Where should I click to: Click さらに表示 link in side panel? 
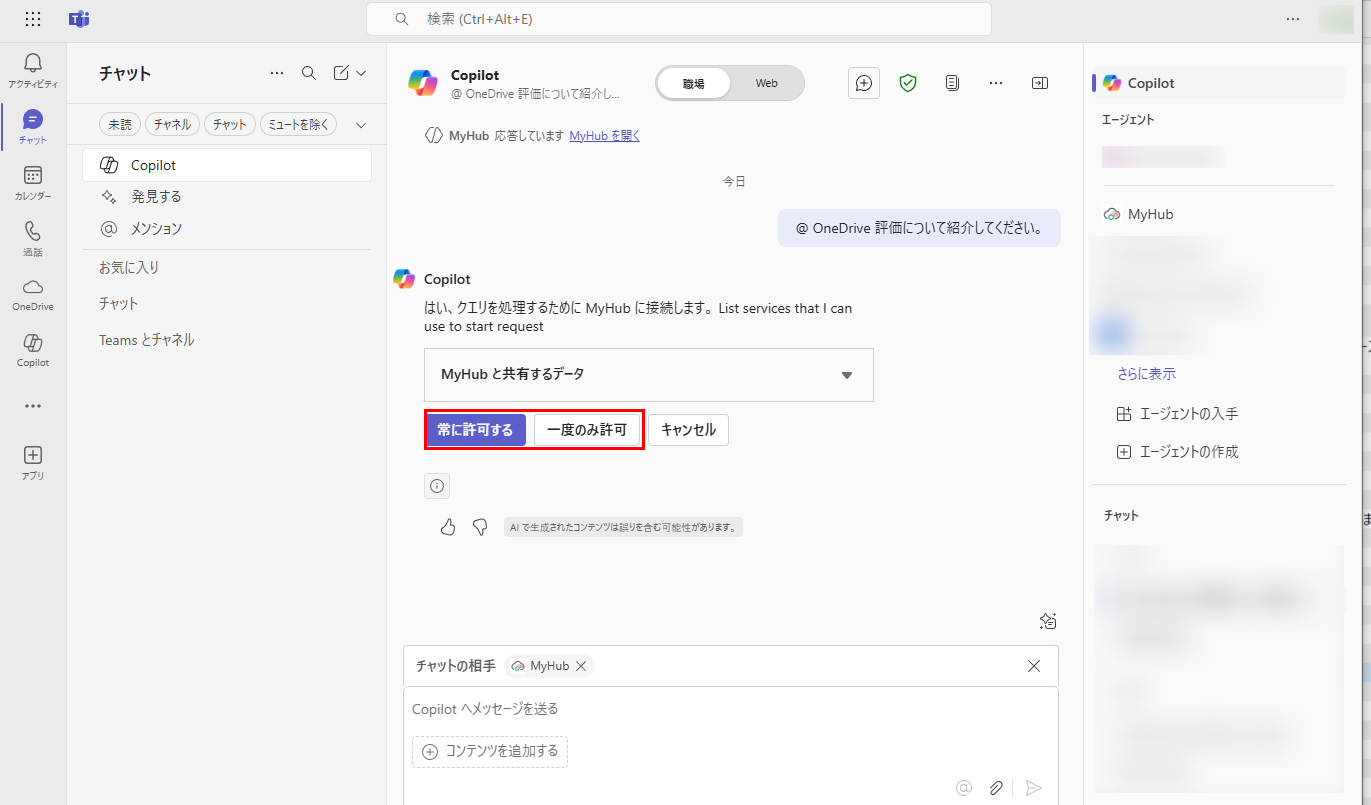(x=1146, y=374)
